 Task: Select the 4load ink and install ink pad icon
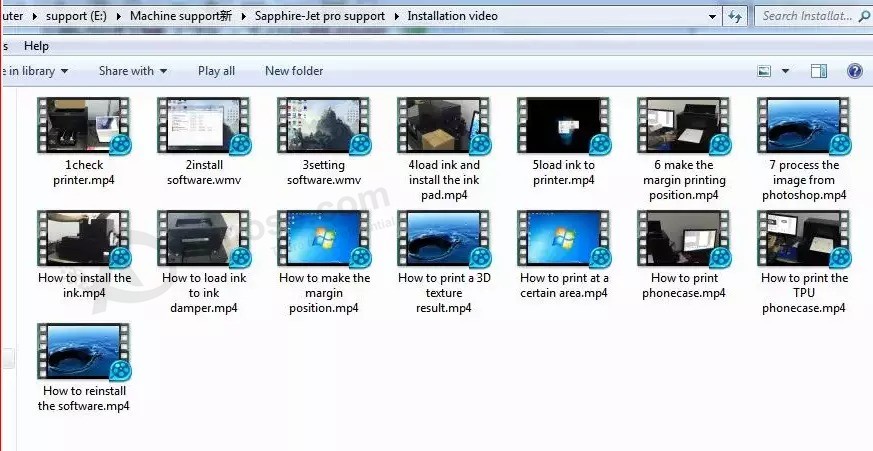pyautogui.click(x=444, y=126)
